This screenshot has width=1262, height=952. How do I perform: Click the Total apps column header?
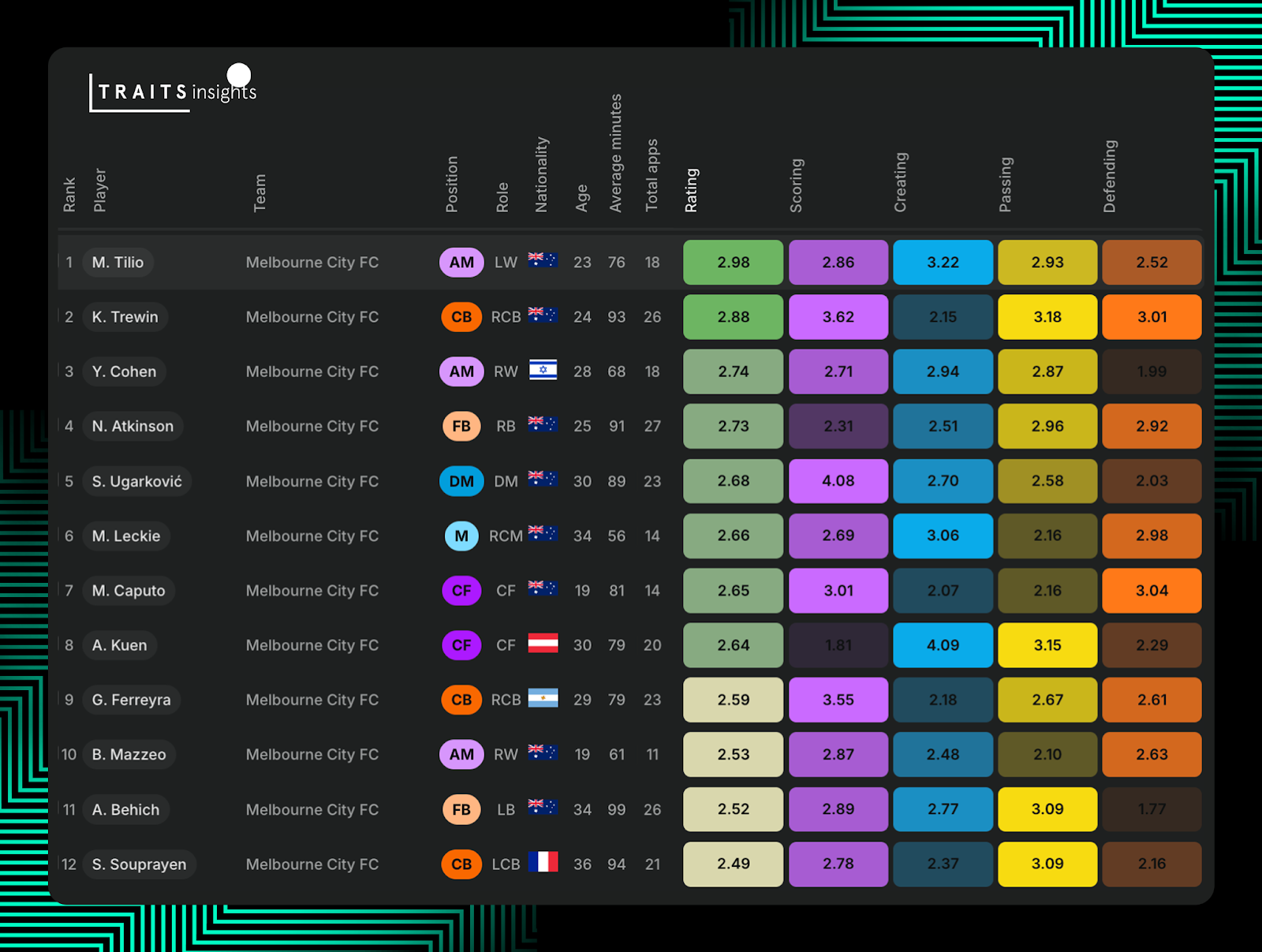pos(652,175)
